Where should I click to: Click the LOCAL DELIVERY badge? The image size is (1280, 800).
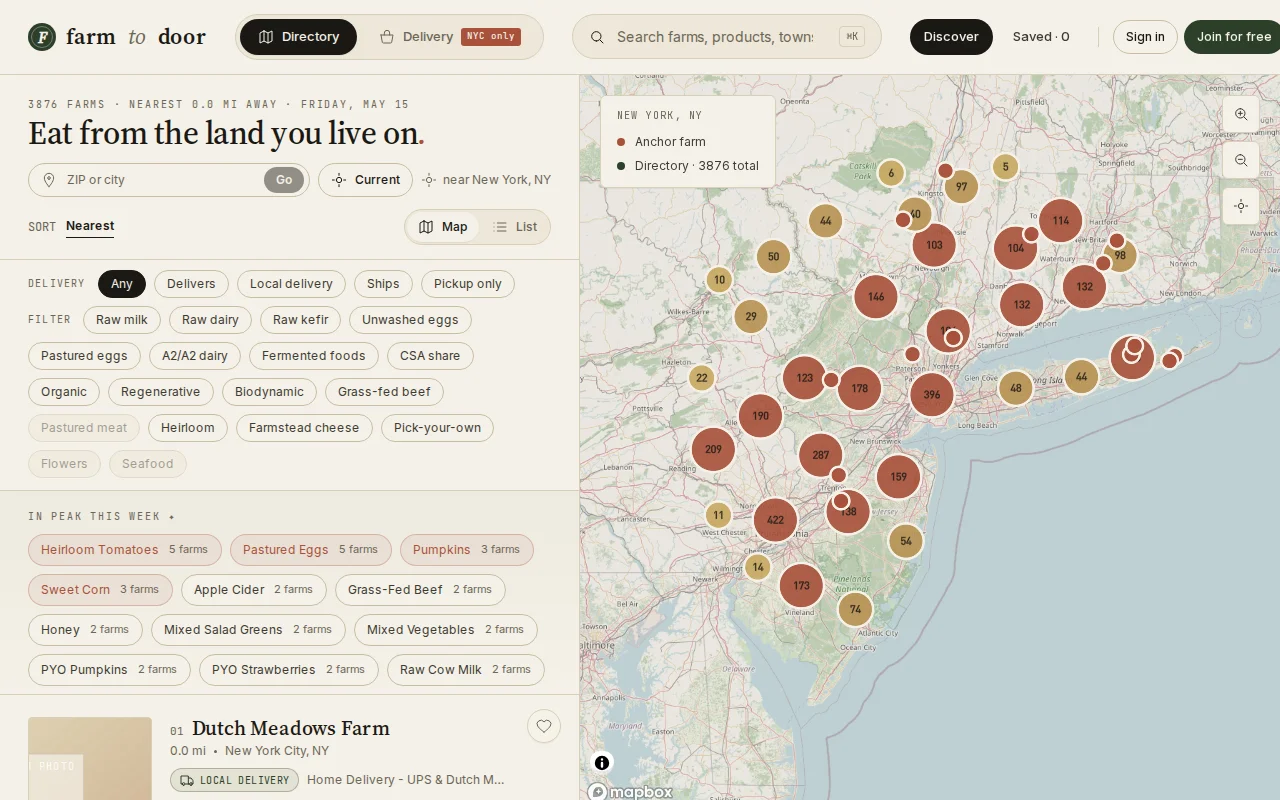[234, 780]
